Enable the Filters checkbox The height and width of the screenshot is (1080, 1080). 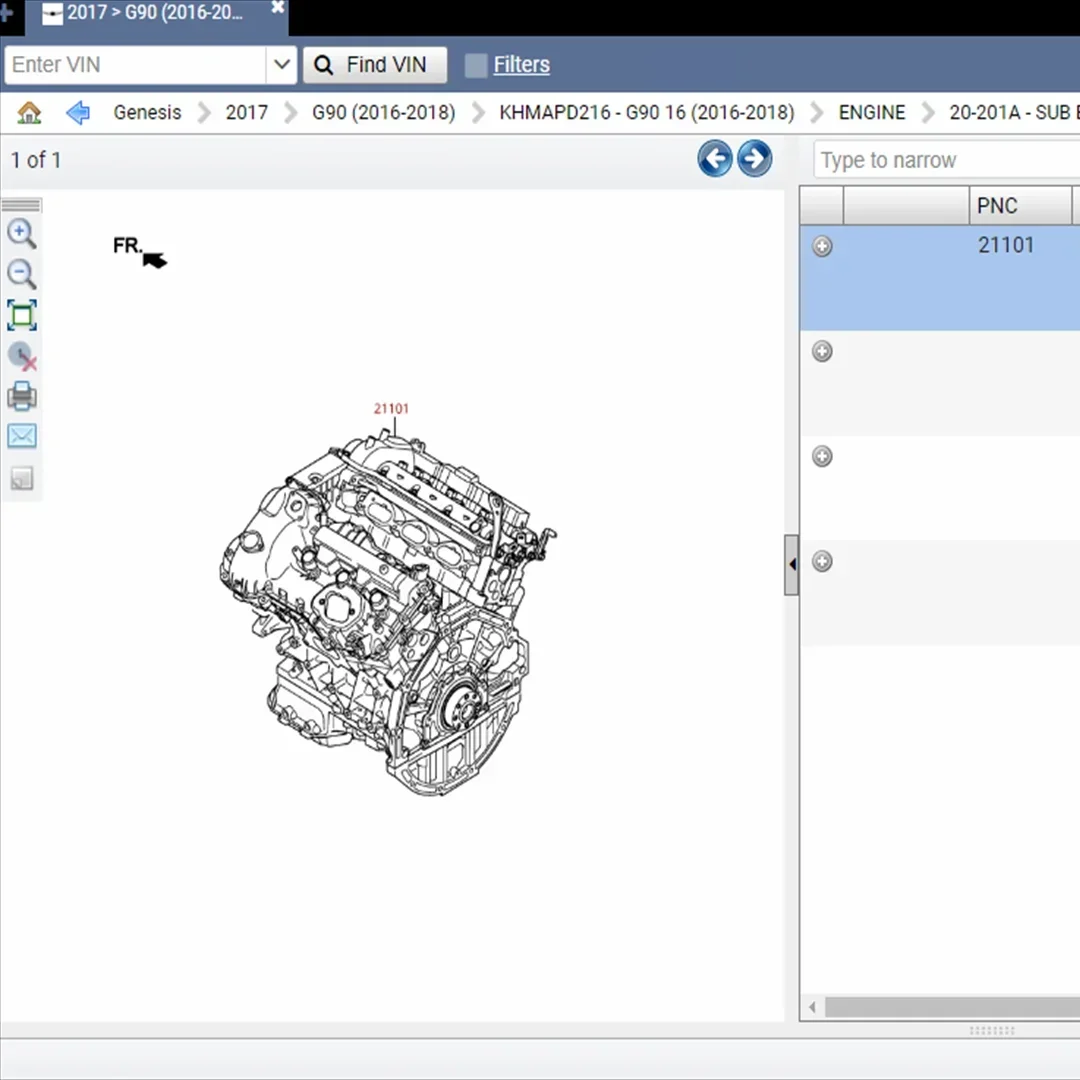pyautogui.click(x=475, y=64)
